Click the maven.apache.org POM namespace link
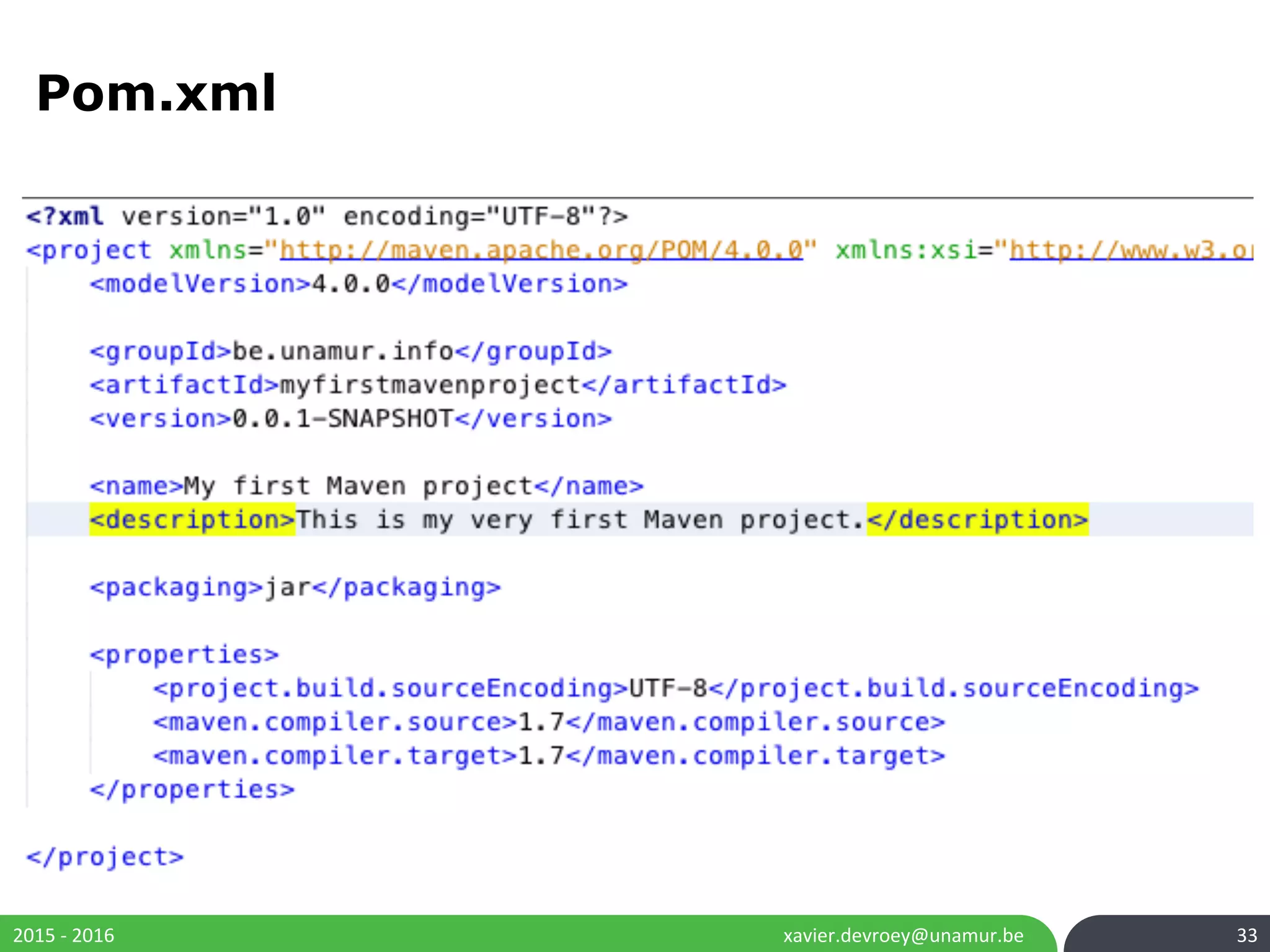Image resolution: width=1270 pixels, height=952 pixels. pos(541,250)
